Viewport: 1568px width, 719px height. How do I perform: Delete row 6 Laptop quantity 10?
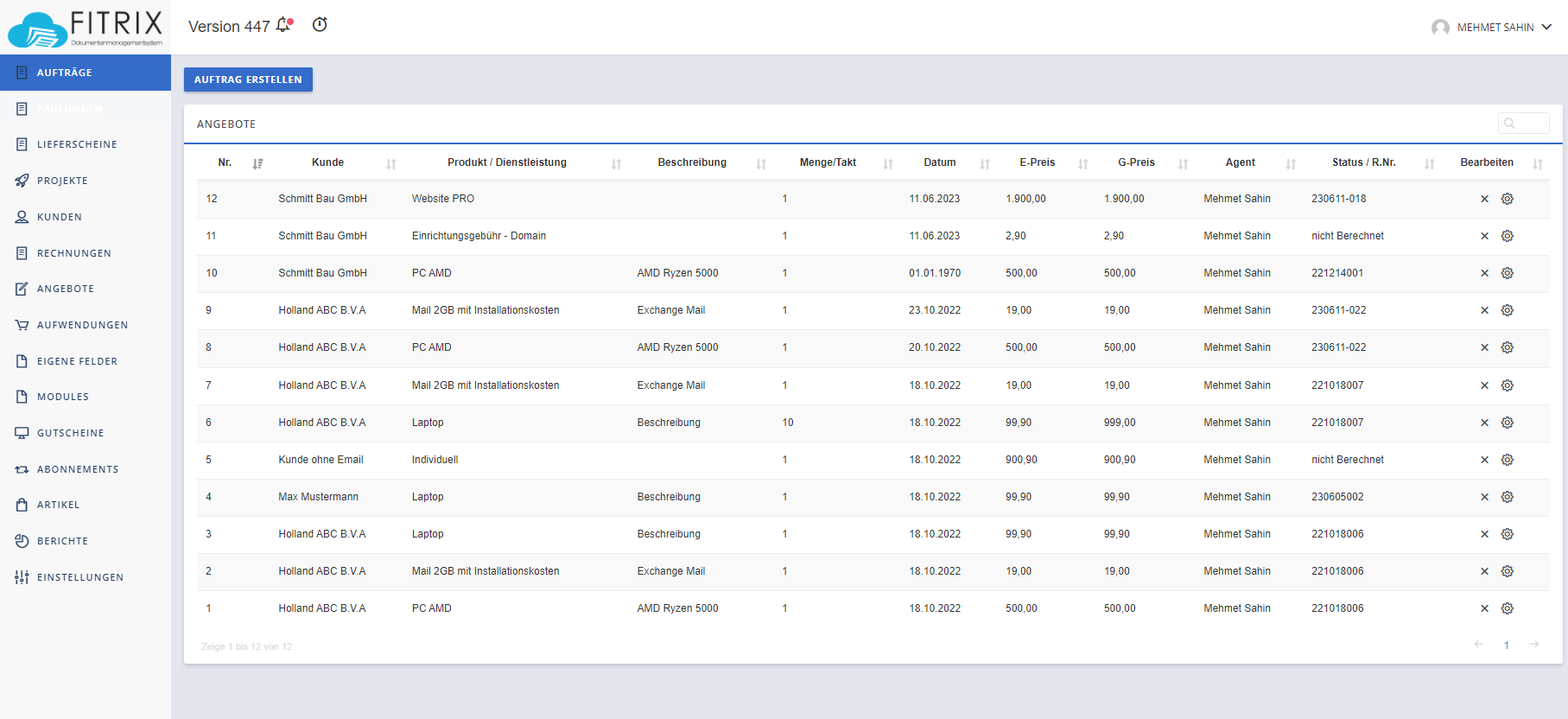[1484, 423]
